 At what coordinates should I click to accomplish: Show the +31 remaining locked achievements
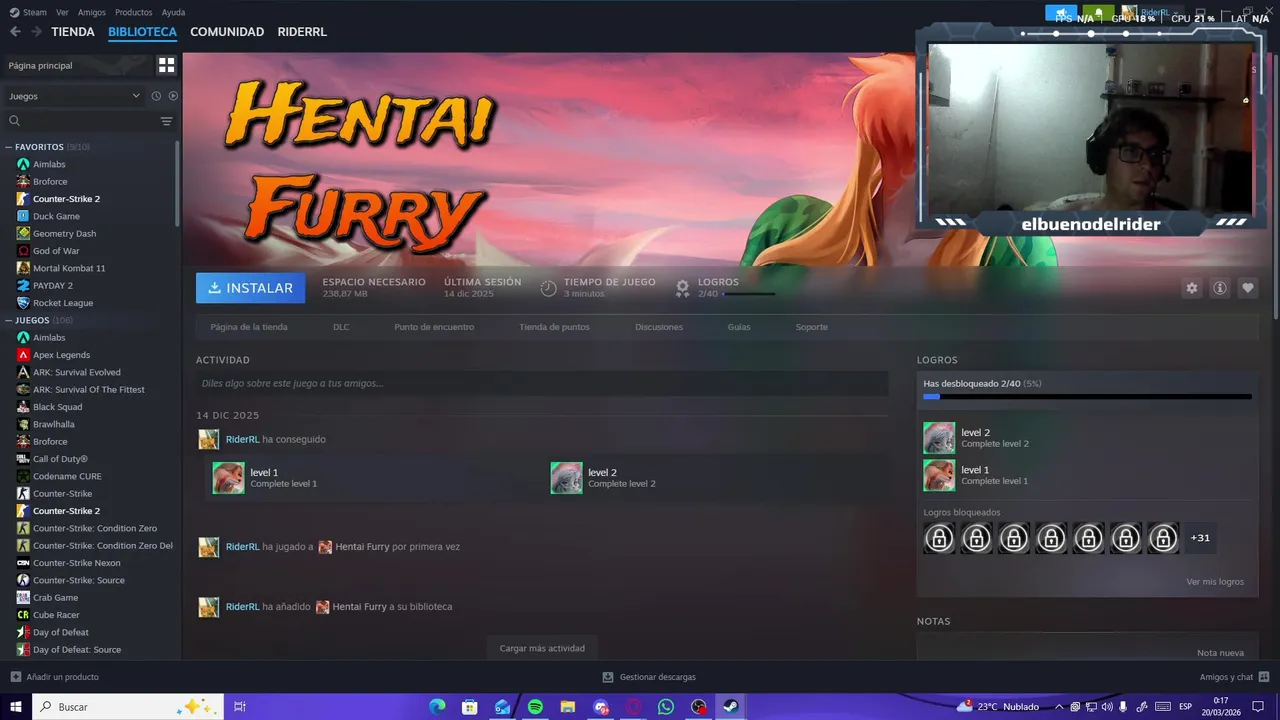pos(1200,538)
